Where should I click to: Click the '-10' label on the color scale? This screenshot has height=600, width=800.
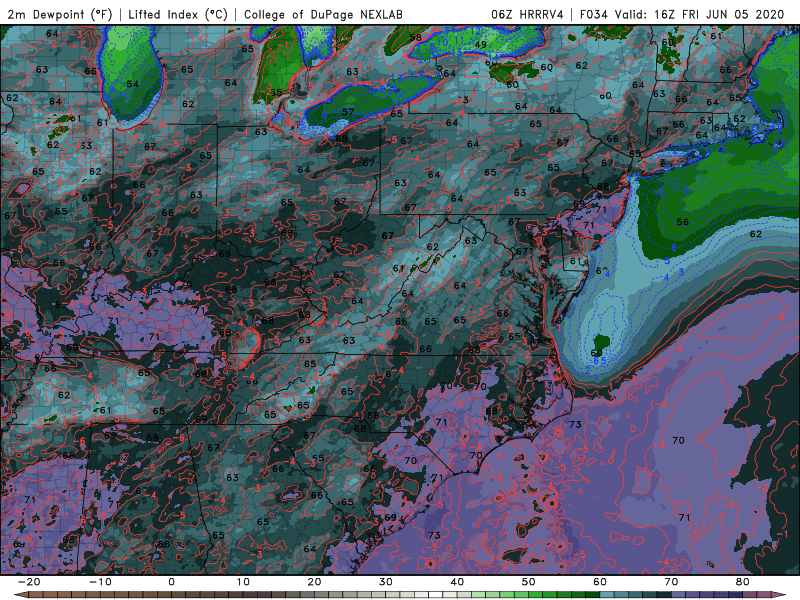(100, 582)
